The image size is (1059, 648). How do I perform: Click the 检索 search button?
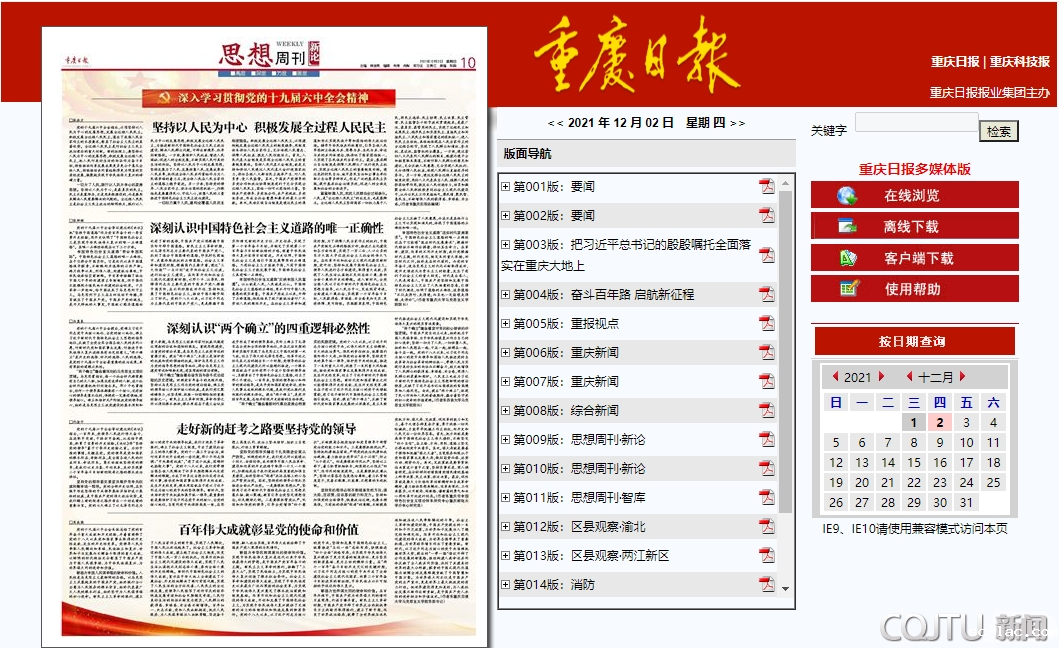coord(998,131)
